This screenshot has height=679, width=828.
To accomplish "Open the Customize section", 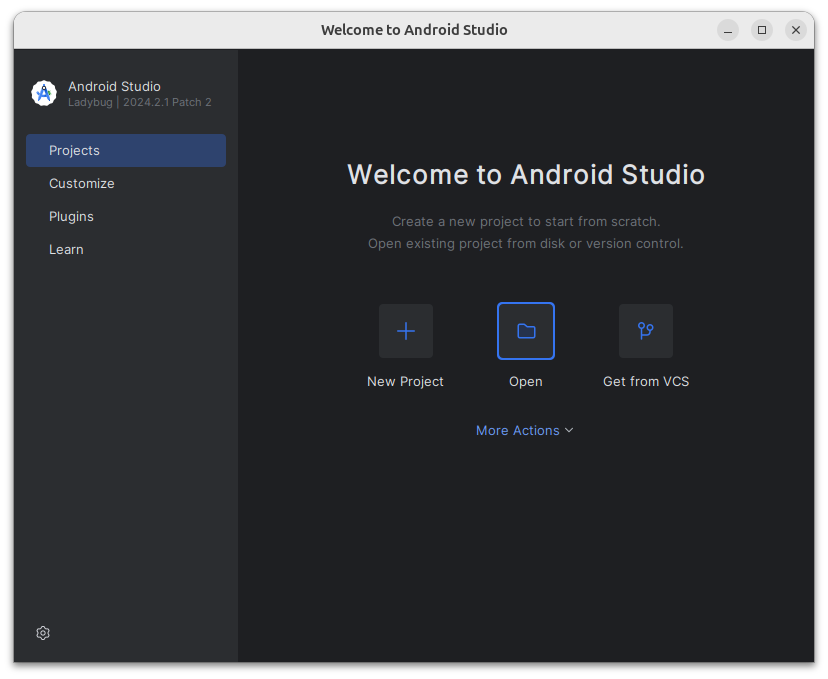I will pyautogui.click(x=82, y=183).
